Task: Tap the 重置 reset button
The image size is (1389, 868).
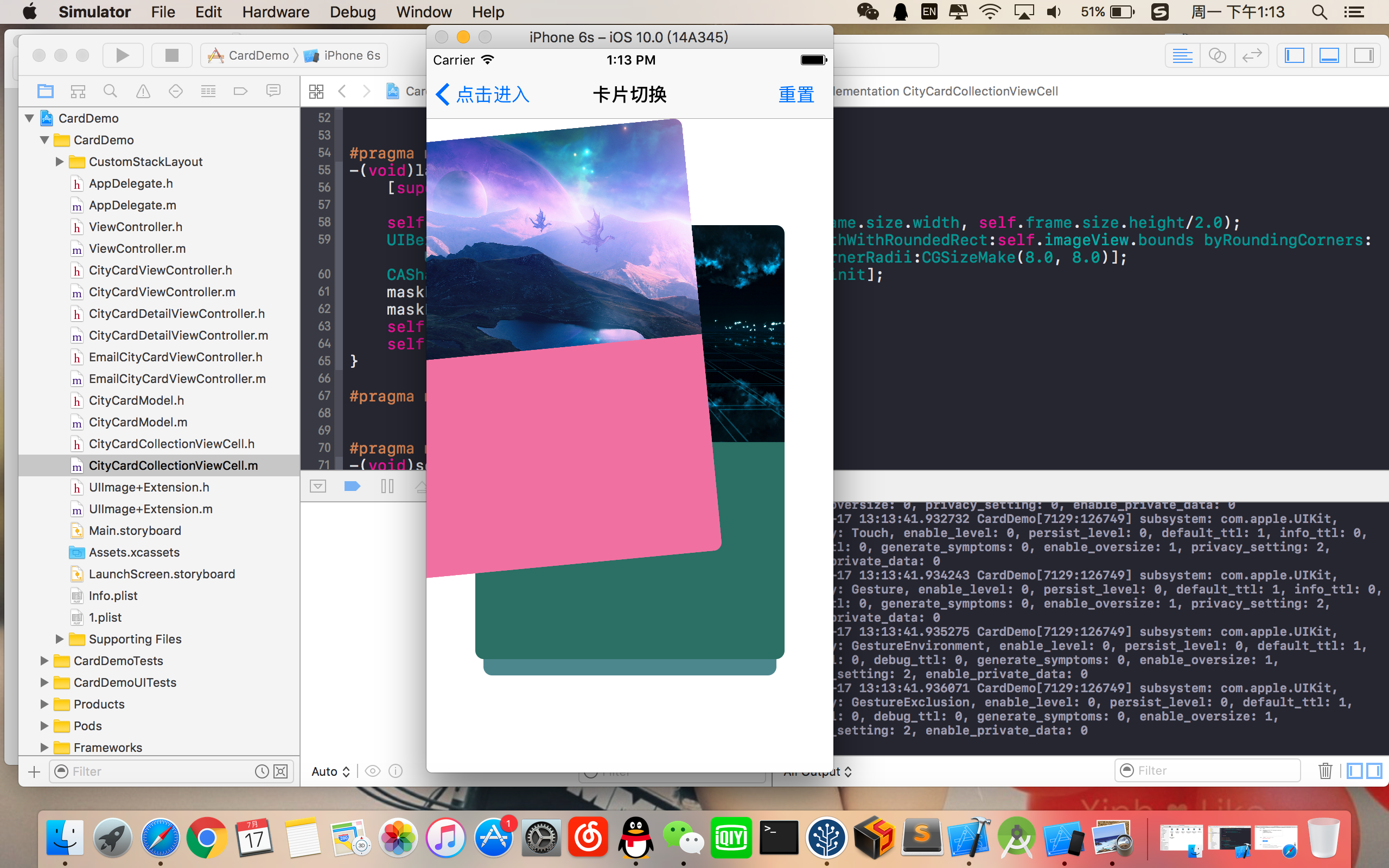Action: click(796, 95)
